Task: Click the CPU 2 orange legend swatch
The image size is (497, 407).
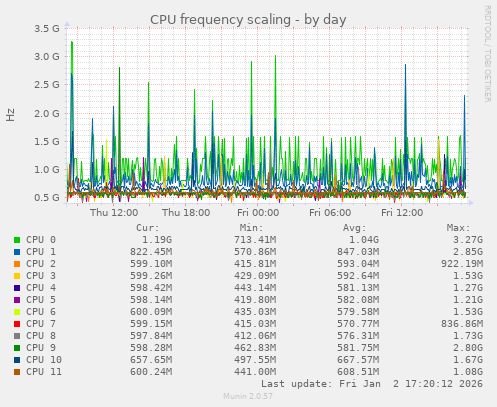Action: (x=17, y=264)
